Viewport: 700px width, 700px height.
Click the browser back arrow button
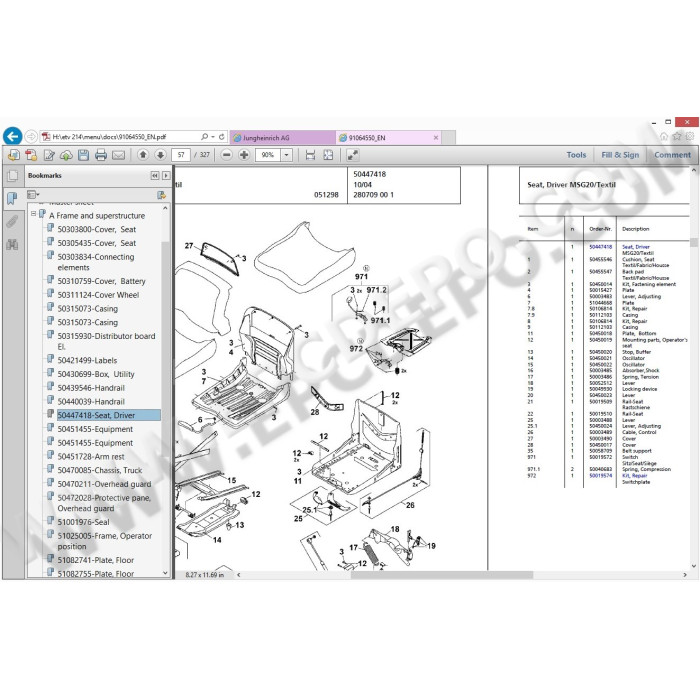pyautogui.click(x=12, y=136)
